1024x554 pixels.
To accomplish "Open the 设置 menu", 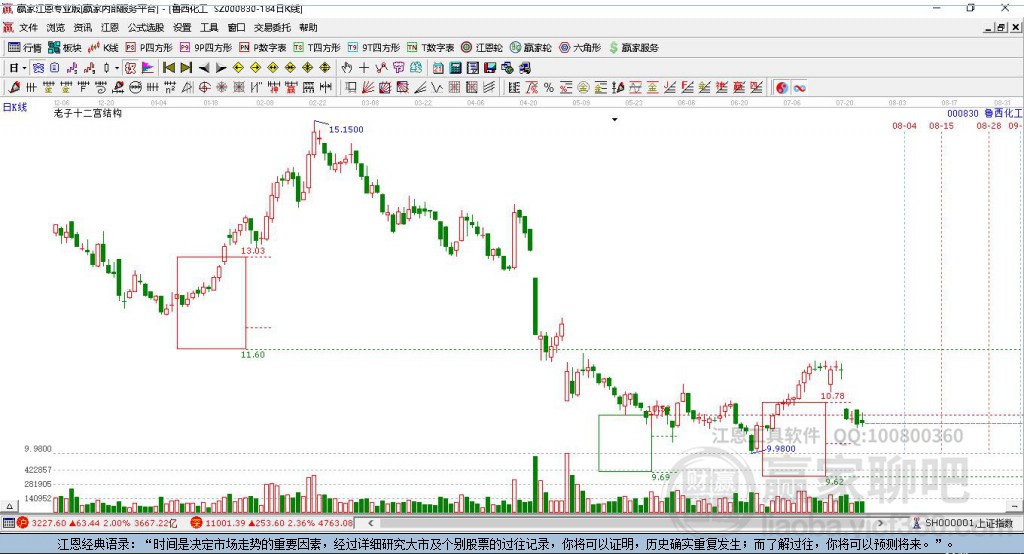I will click(182, 27).
